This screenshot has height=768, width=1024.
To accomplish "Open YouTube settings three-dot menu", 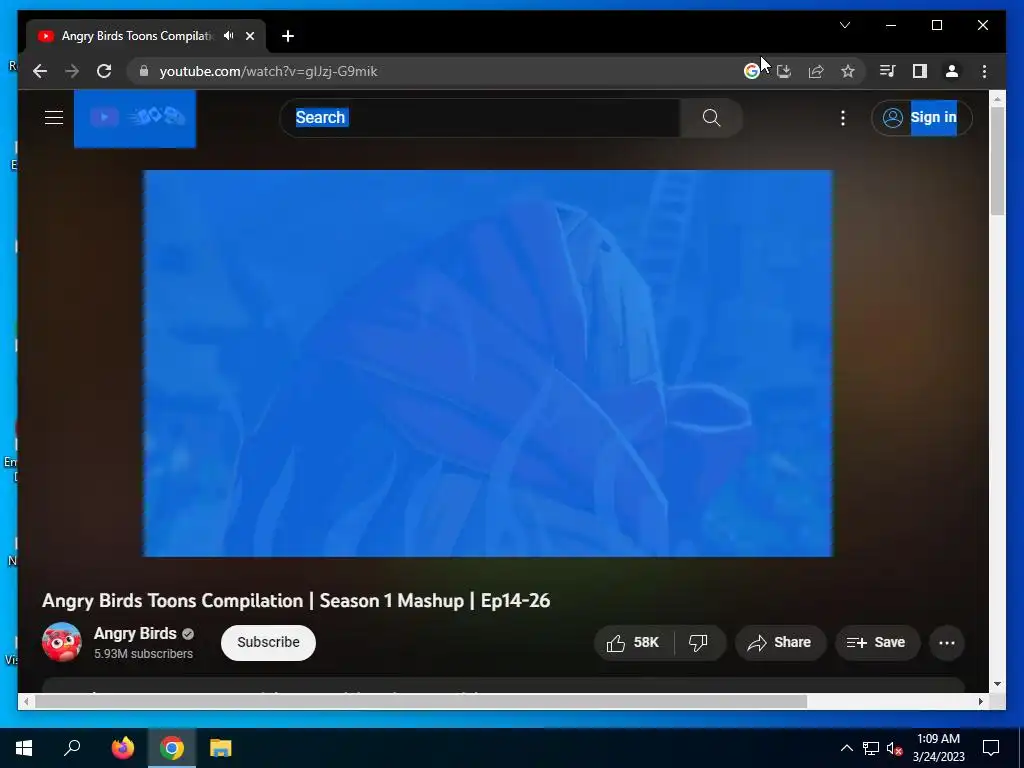I will pos(843,118).
